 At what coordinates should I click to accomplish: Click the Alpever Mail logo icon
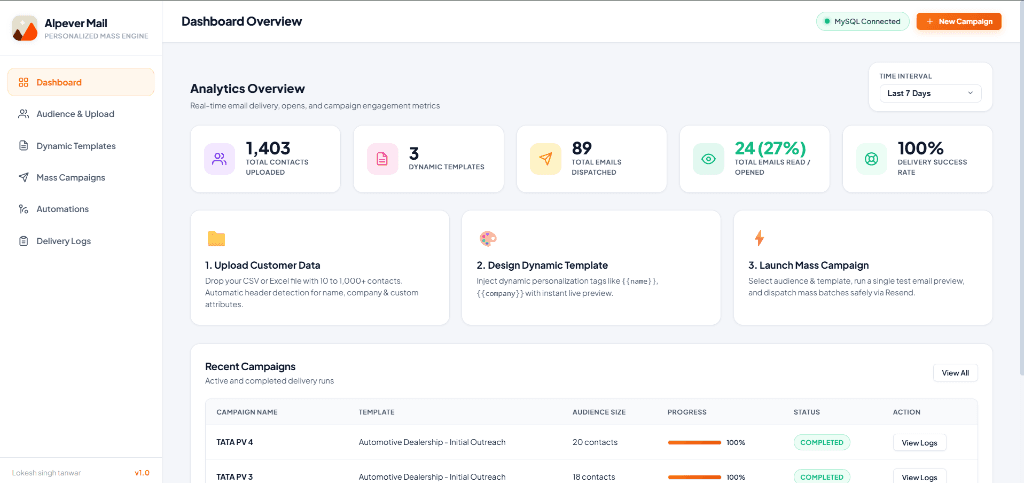[25, 29]
